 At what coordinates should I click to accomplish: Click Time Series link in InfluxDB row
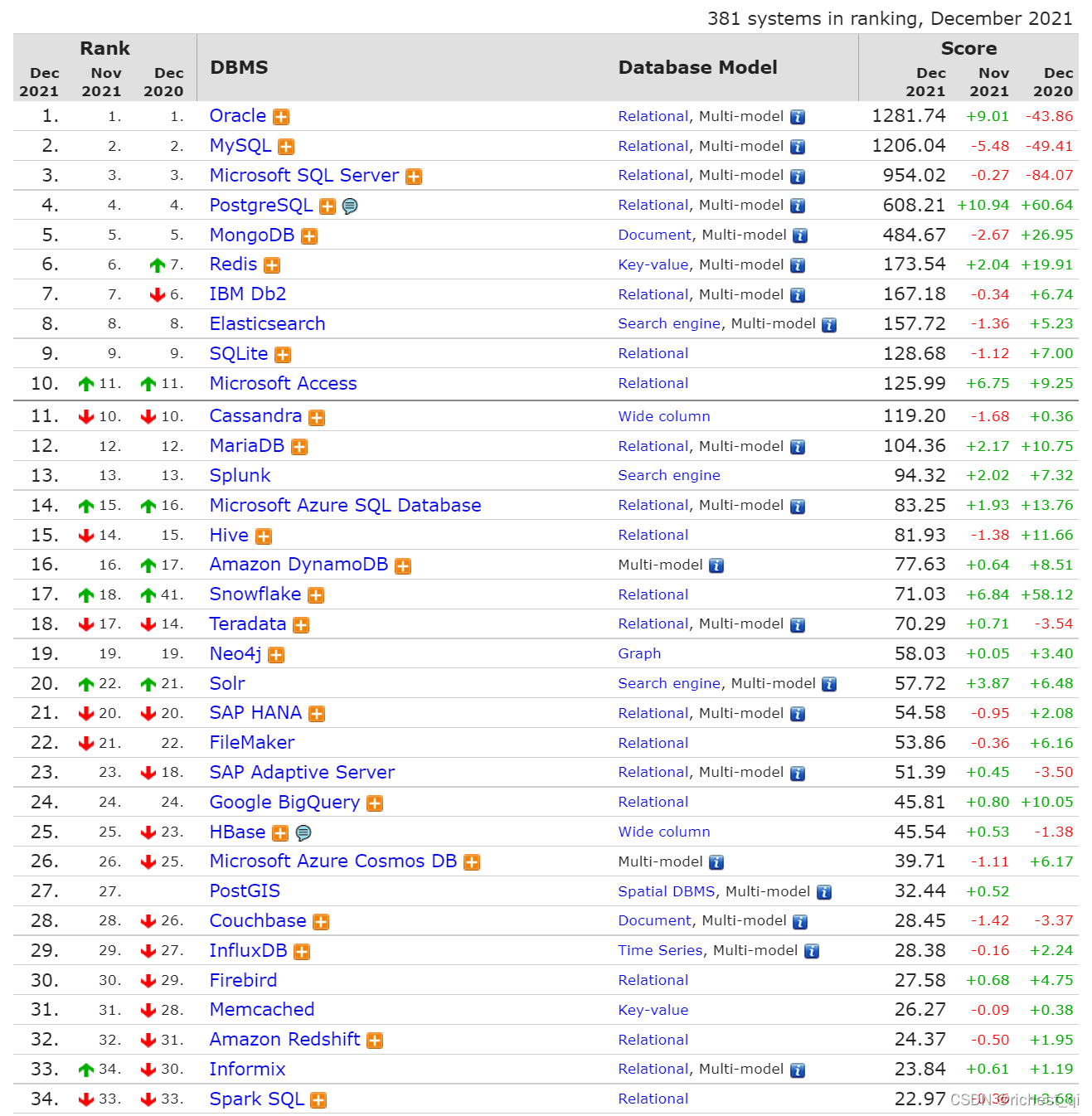coord(660,951)
